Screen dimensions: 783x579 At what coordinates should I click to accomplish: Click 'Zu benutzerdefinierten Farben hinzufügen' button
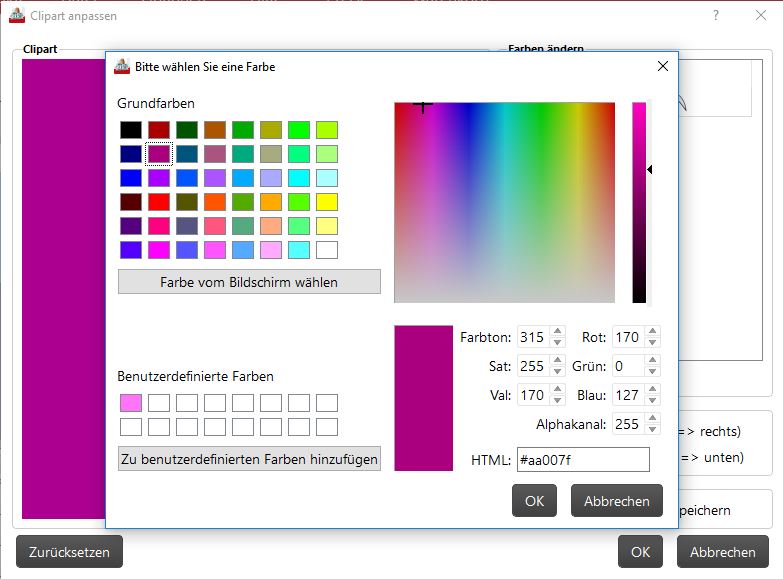click(x=249, y=459)
